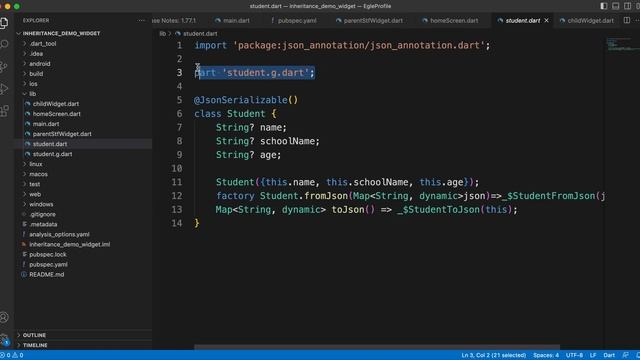Select the student.dart tab
Screen dimensions: 640x360
coord(522,20)
